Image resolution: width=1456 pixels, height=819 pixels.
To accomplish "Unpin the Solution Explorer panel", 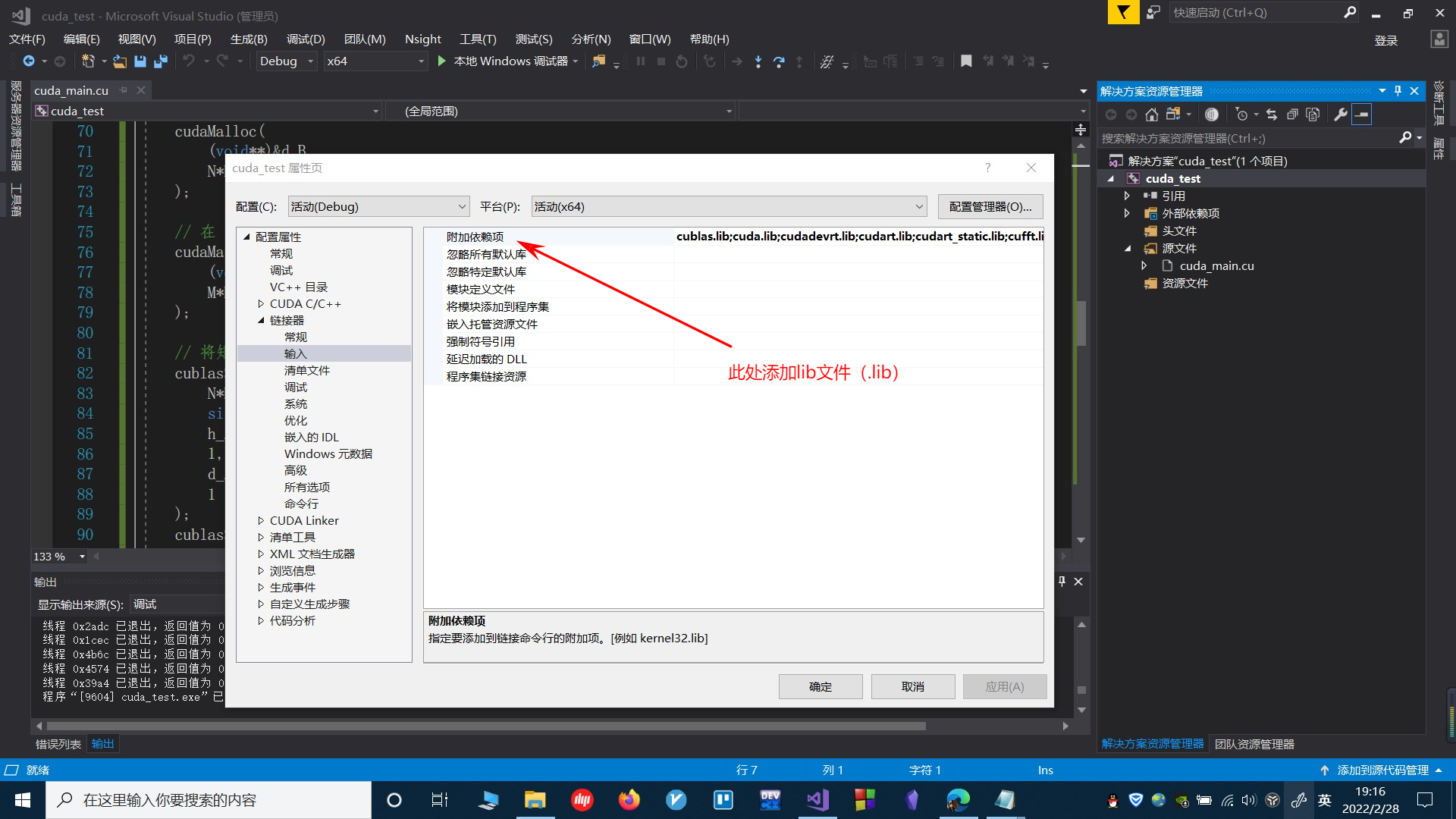I will [x=1398, y=91].
